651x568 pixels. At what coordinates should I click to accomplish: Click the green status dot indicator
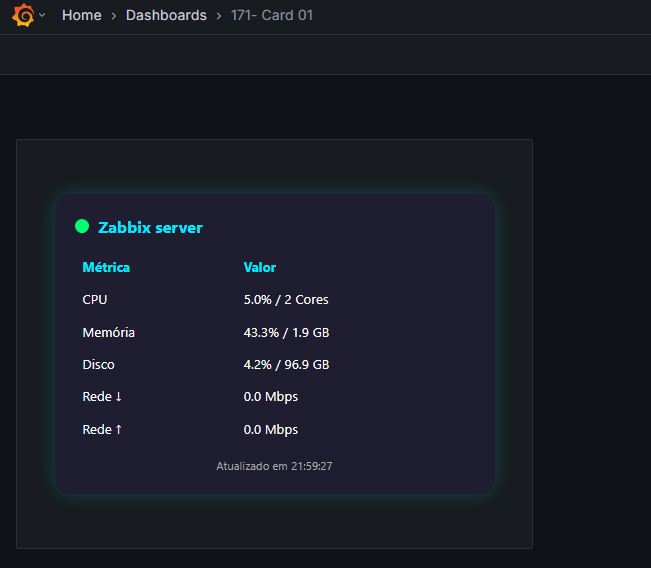pos(82,226)
